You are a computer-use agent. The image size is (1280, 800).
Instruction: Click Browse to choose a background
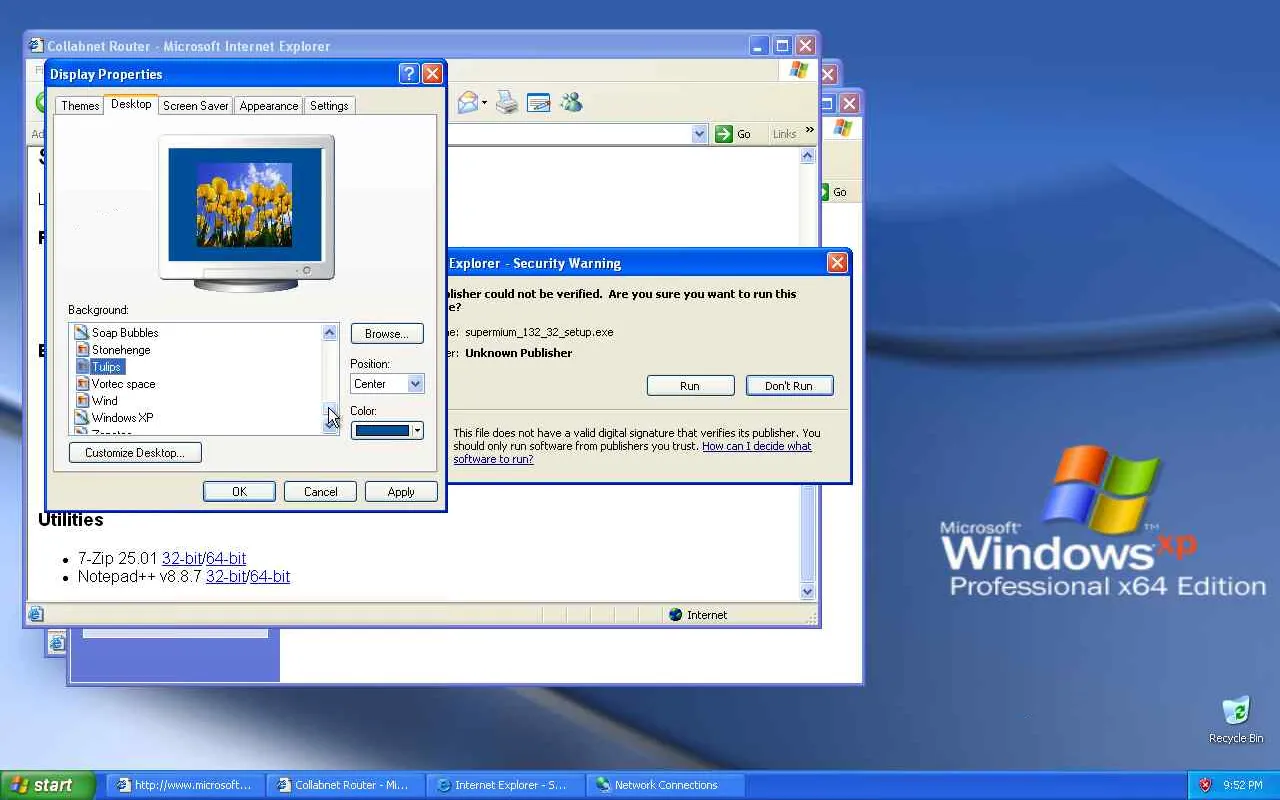coord(387,334)
